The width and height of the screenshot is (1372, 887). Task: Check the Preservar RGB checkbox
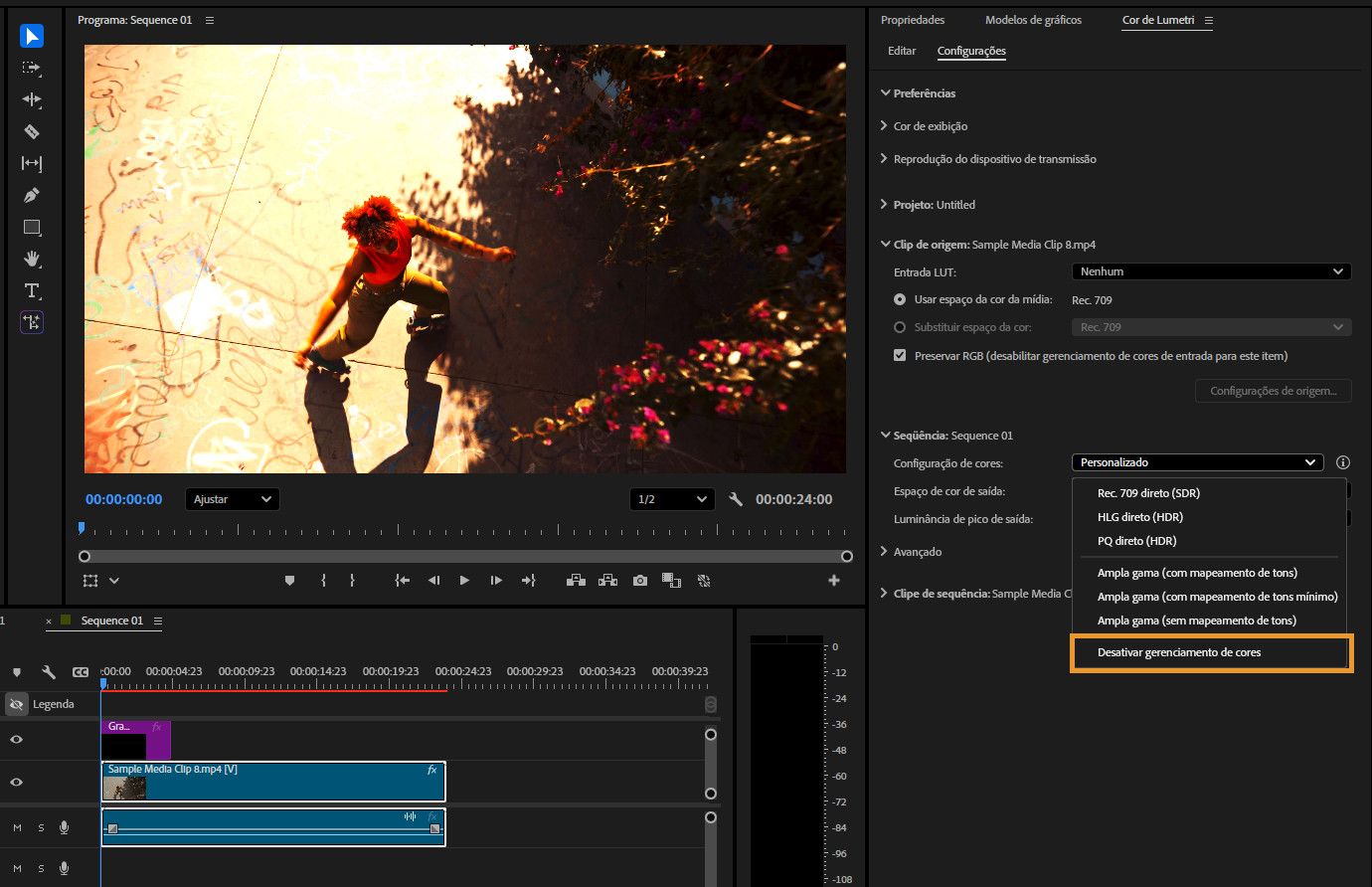(x=900, y=356)
